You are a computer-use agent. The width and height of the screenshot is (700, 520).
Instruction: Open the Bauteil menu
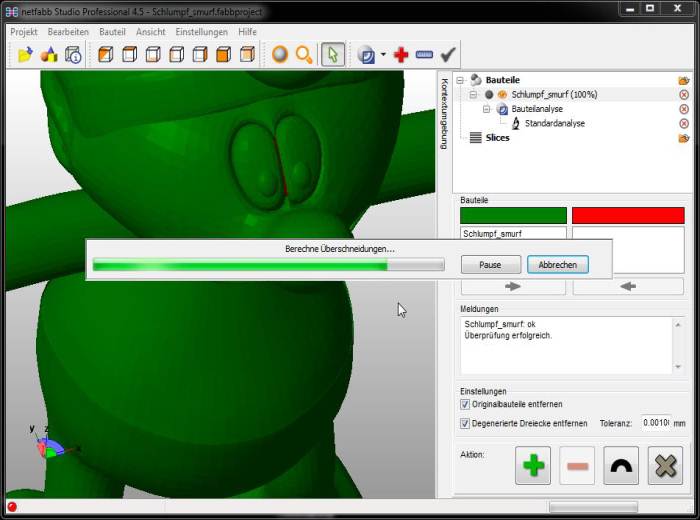112,32
